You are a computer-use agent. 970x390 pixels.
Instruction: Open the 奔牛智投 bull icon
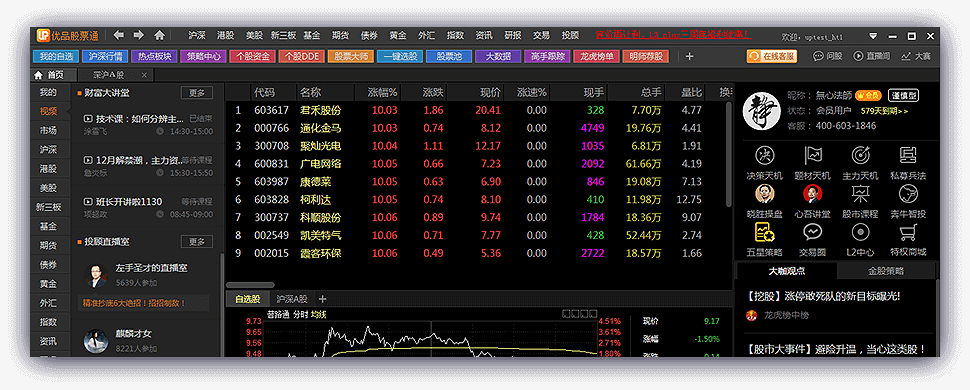[908, 194]
